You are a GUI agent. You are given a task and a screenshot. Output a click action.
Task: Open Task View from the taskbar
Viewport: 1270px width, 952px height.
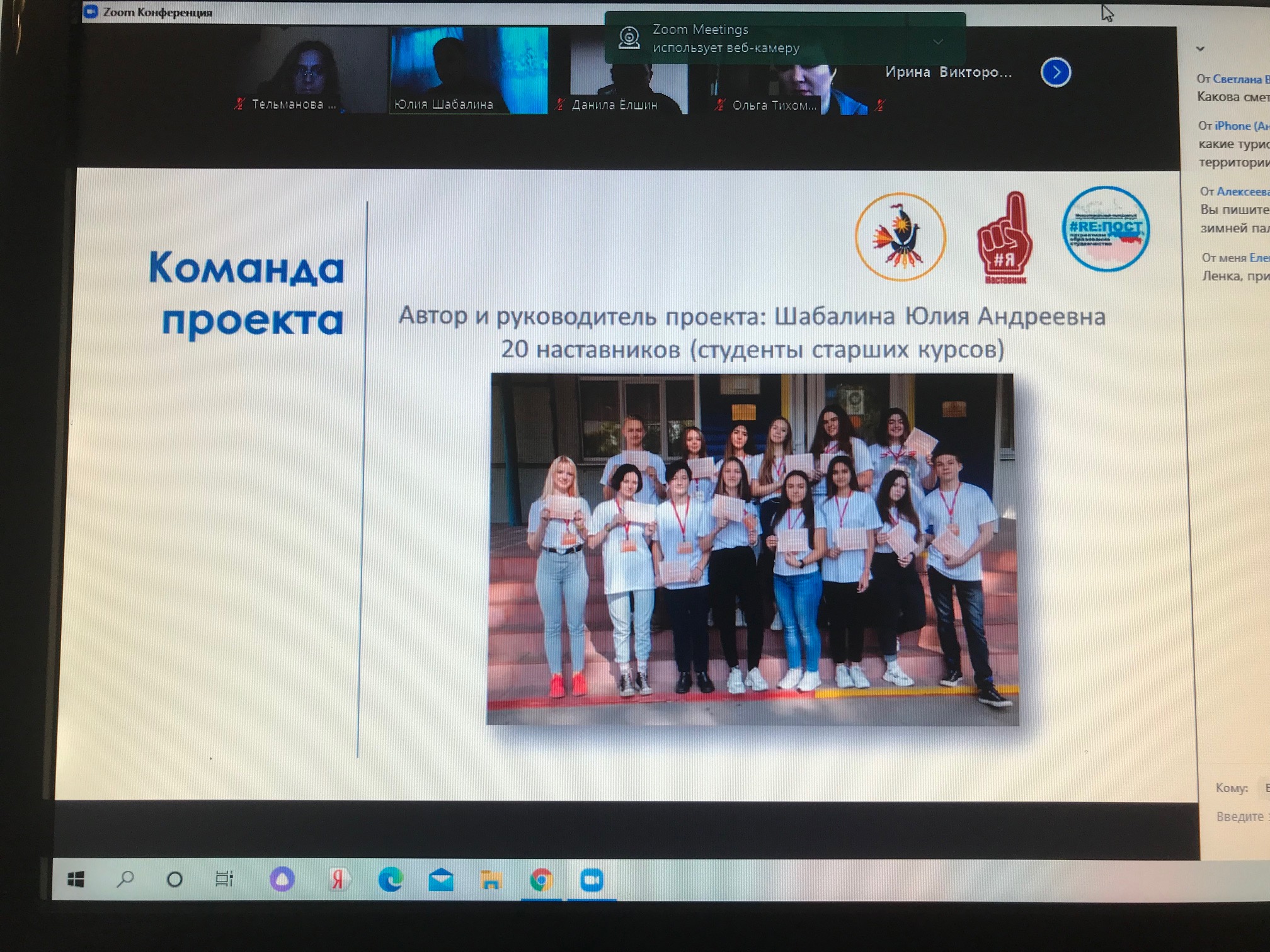224,879
